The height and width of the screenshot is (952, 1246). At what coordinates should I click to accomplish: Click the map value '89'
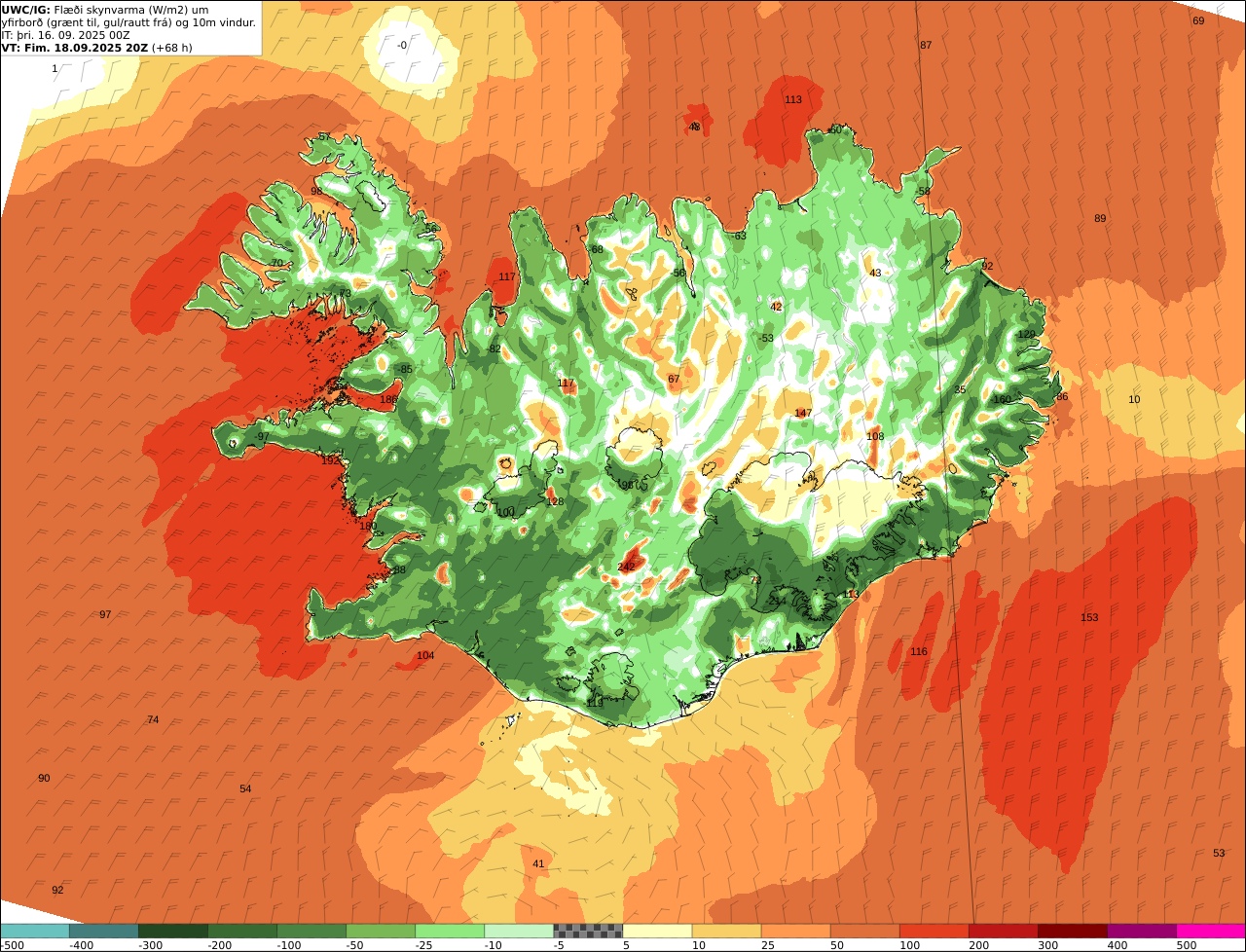click(x=1100, y=218)
